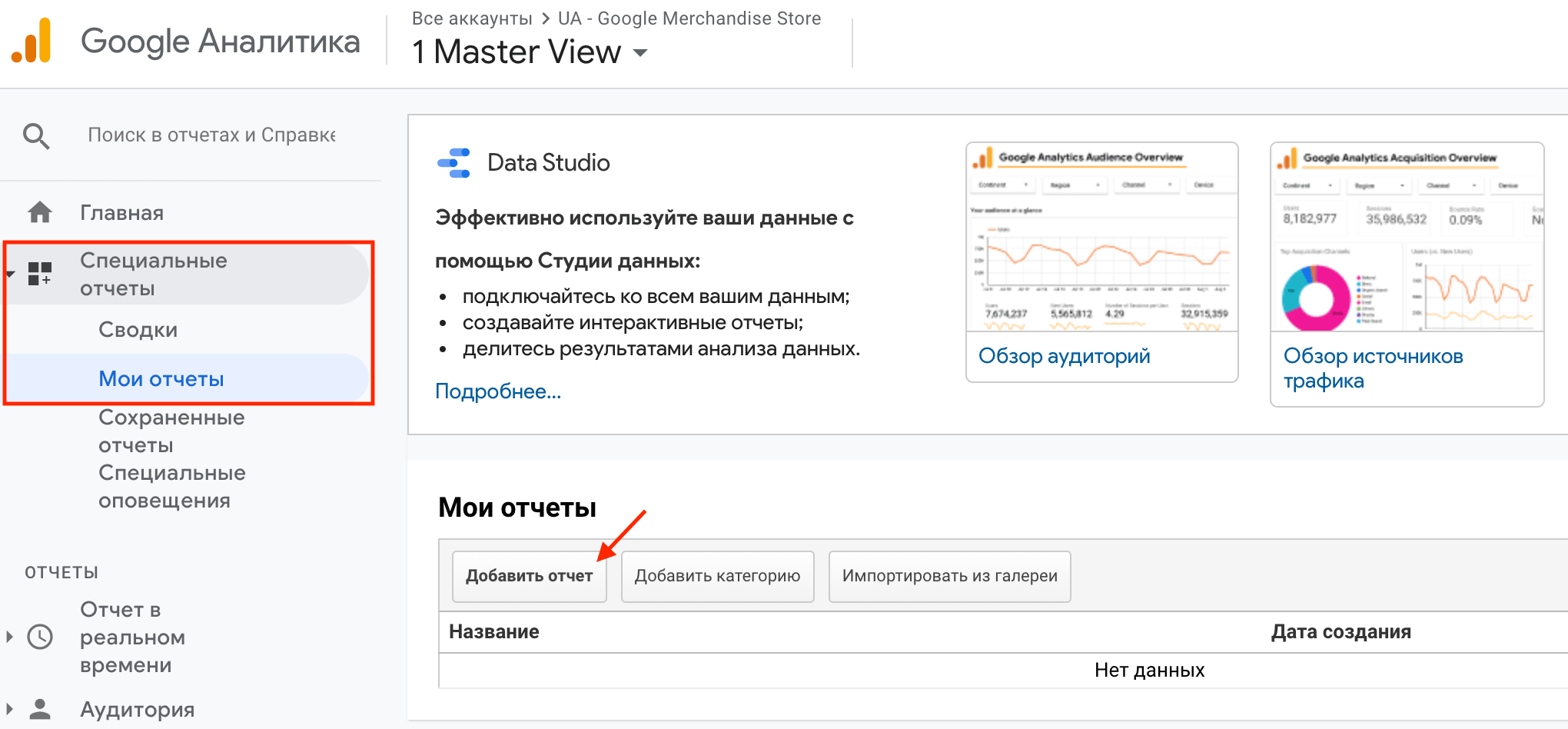
Task: Click the Google Аналитика title text
Action: tap(221, 42)
